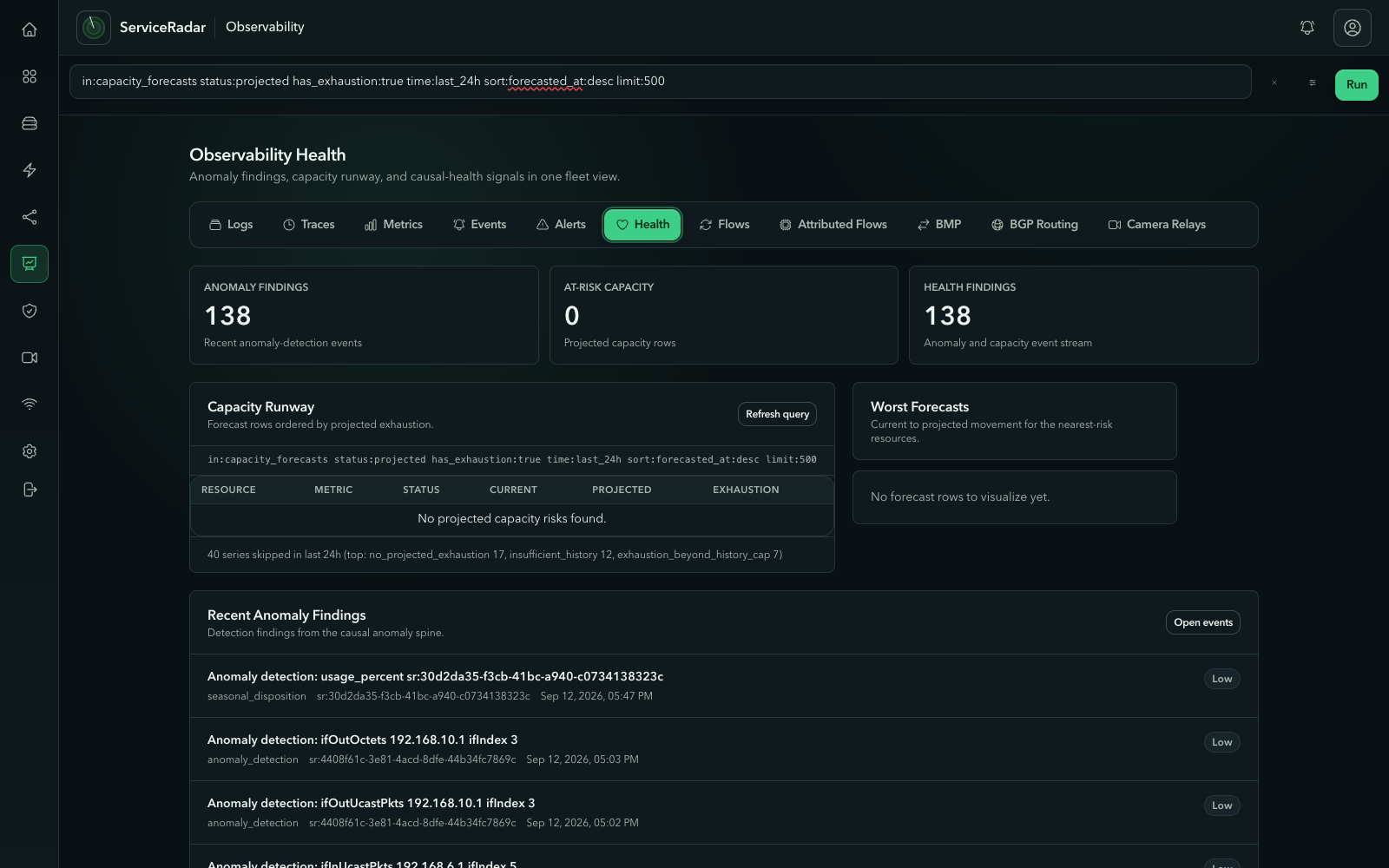
Task: Click the Recent Anomaly Findings heading
Action: (286, 615)
